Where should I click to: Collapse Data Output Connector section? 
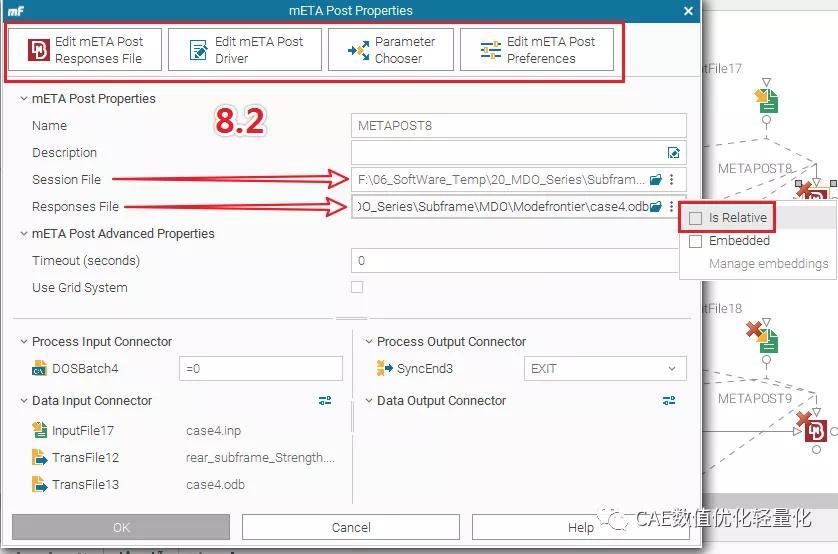369,401
